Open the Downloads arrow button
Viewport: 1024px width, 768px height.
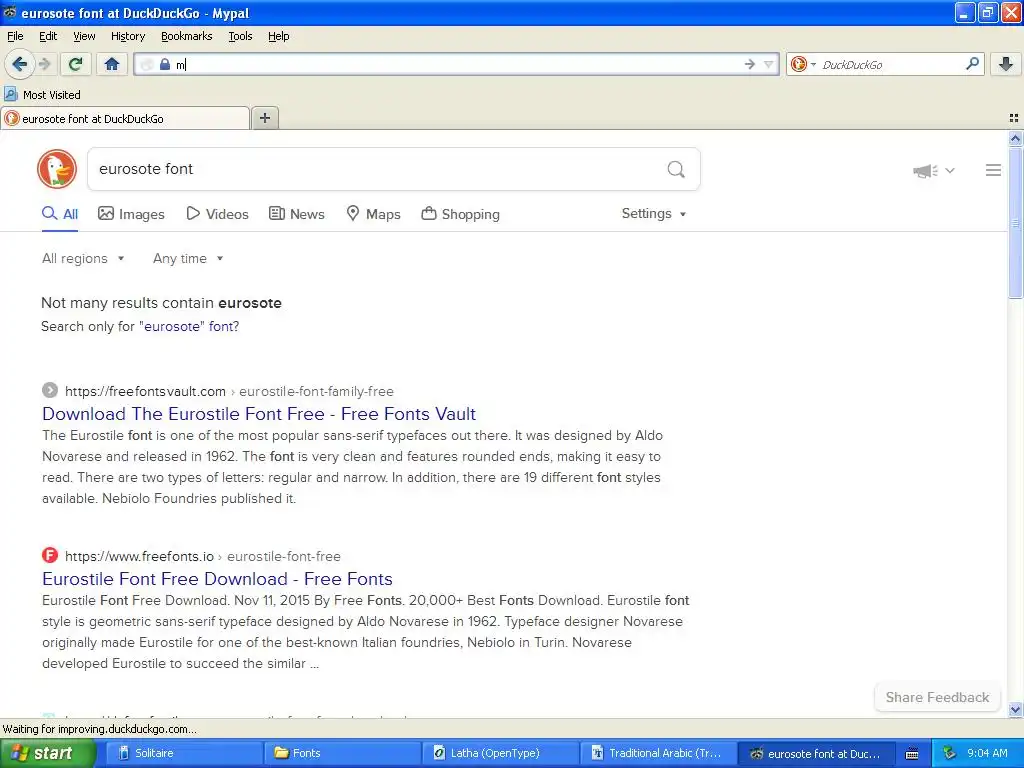[1006, 64]
